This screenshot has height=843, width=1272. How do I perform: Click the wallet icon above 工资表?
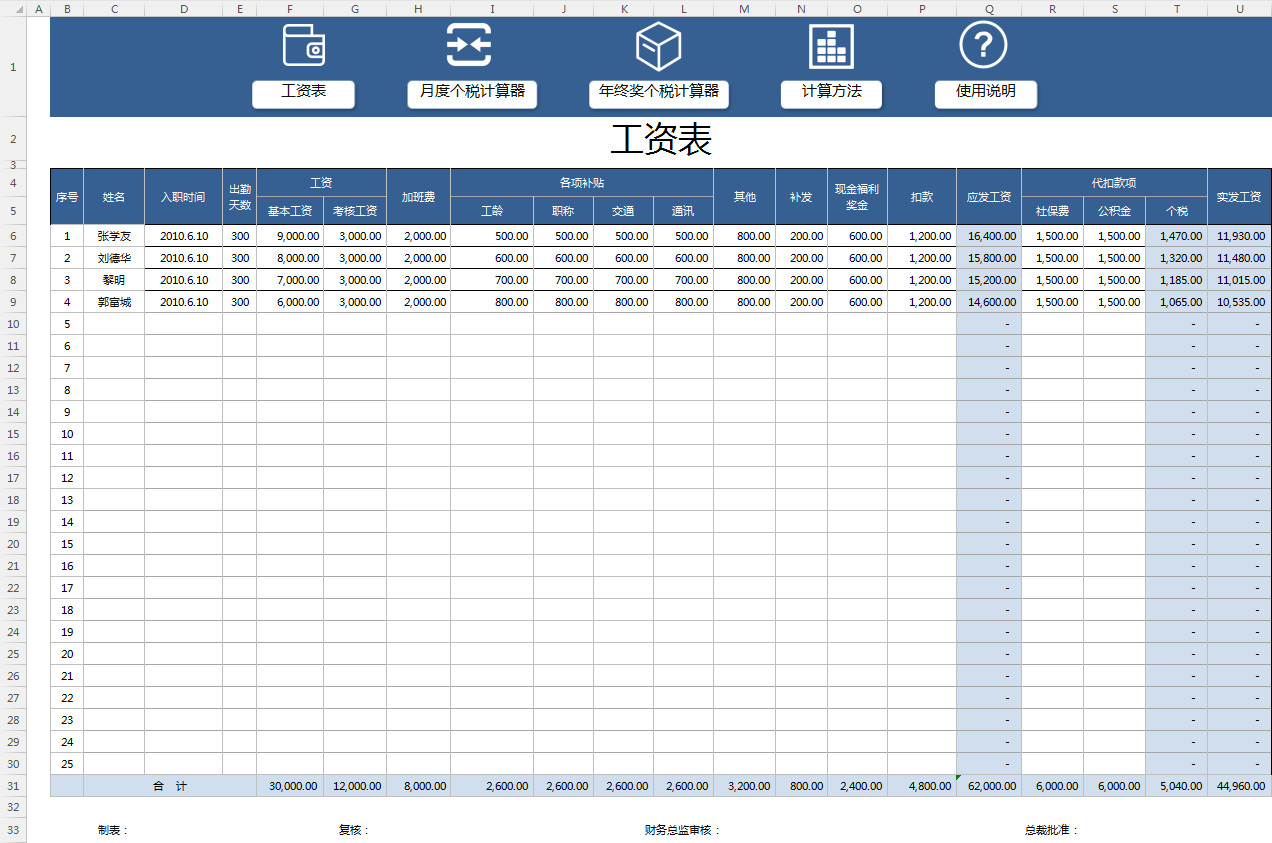click(304, 46)
